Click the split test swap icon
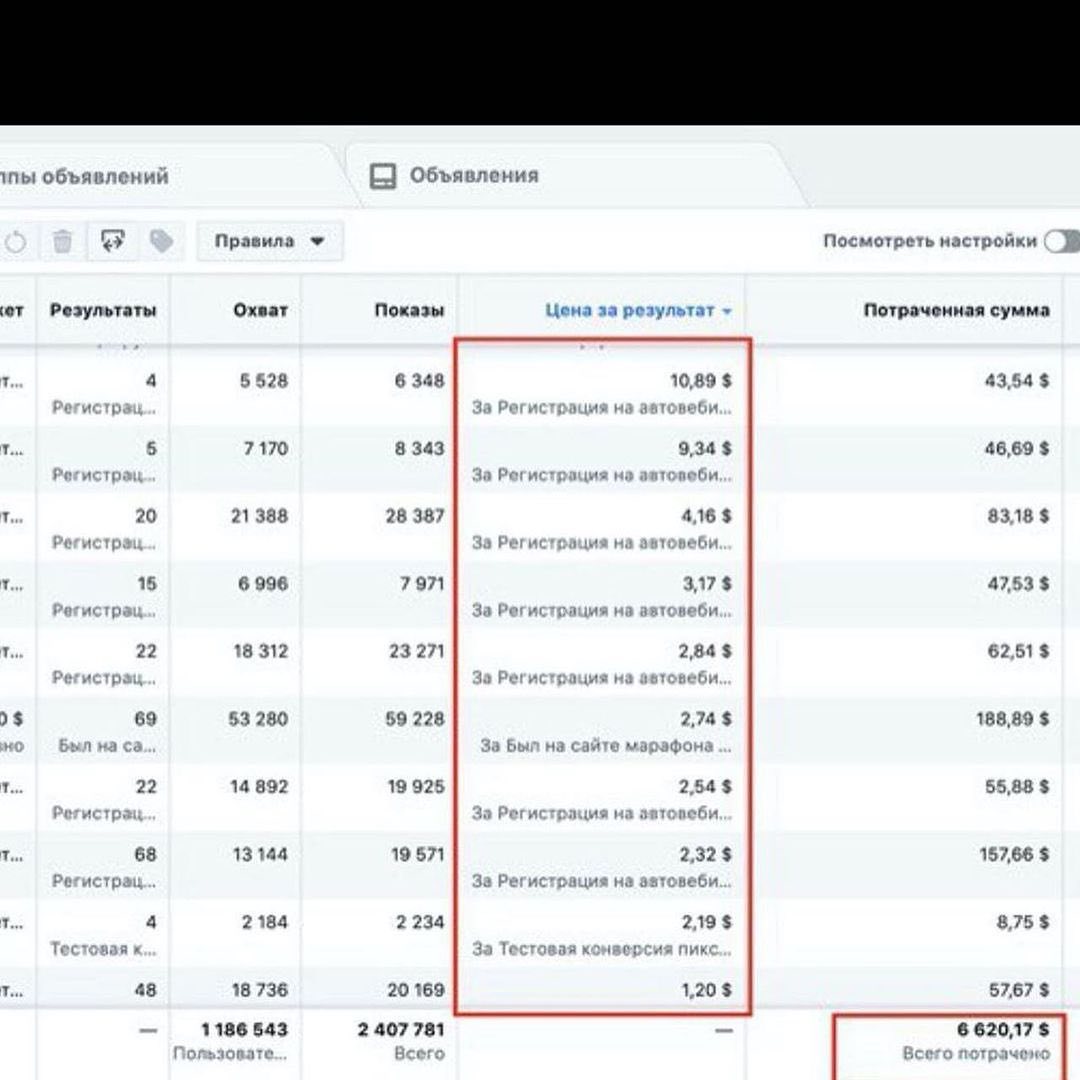 click(x=113, y=240)
